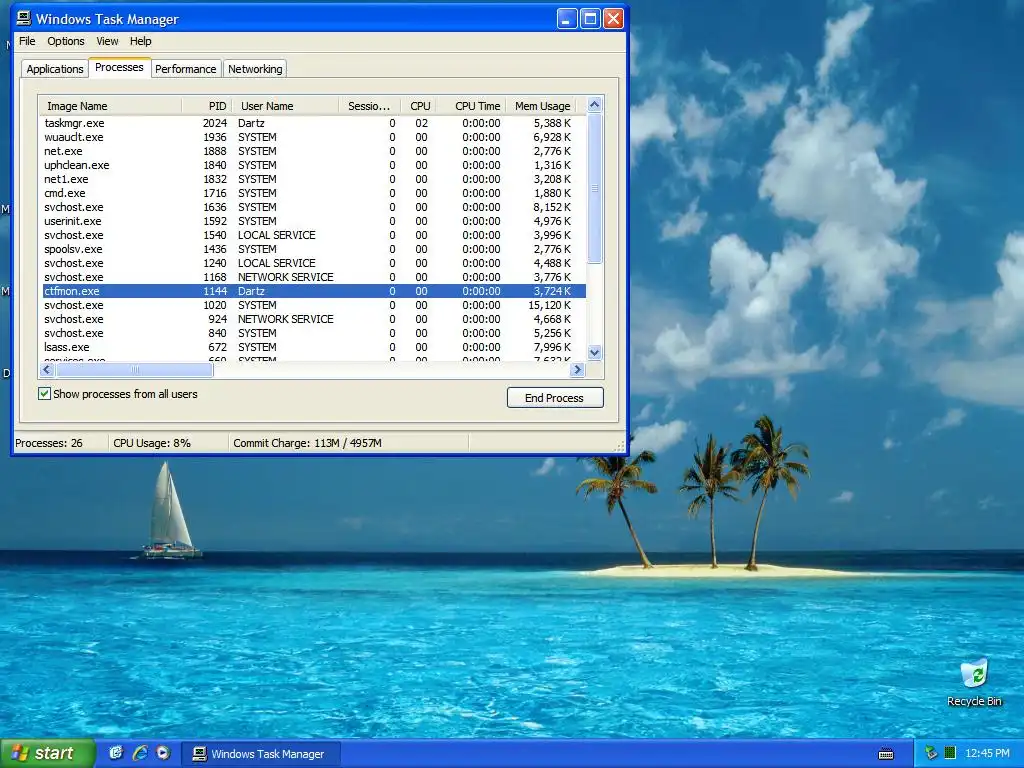Screen dimensions: 1024x768
Task: Sort by the Mem Usage column header
Action: pos(541,106)
